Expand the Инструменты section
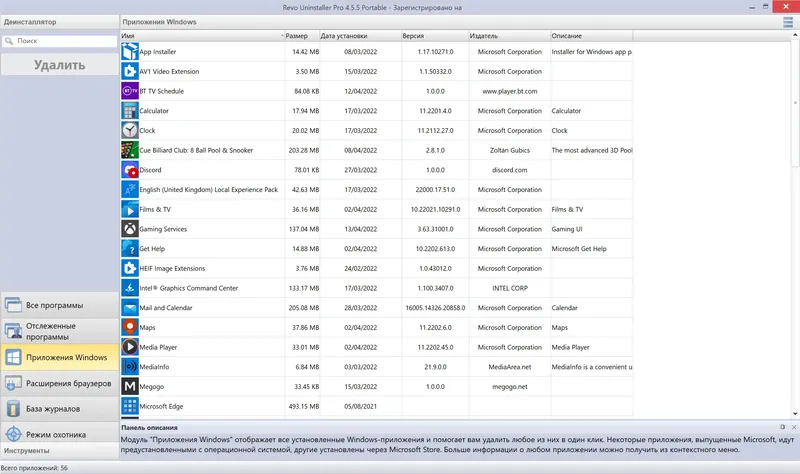This screenshot has width=800, height=474. point(60,451)
